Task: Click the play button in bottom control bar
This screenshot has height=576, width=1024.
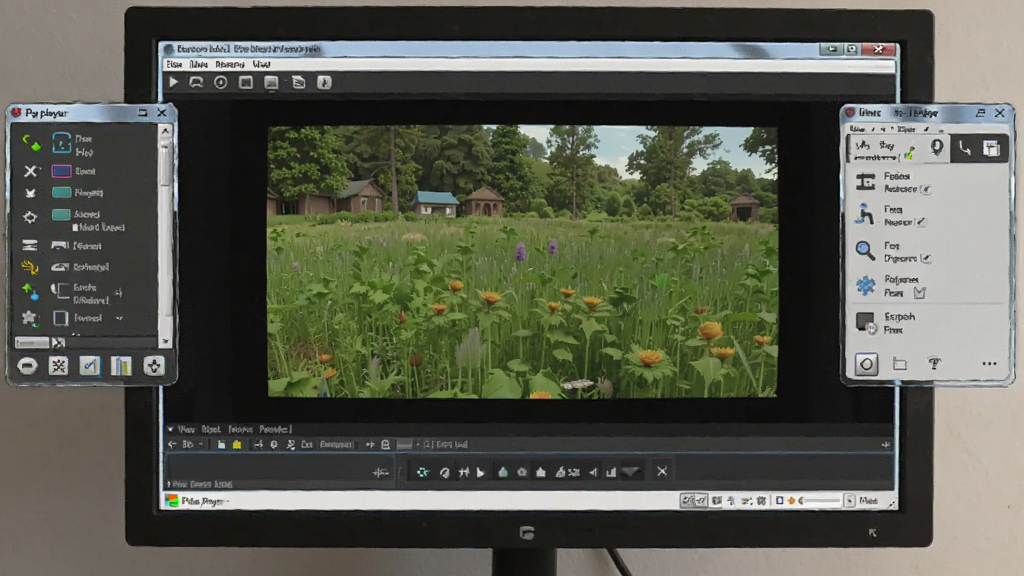Action: point(481,472)
